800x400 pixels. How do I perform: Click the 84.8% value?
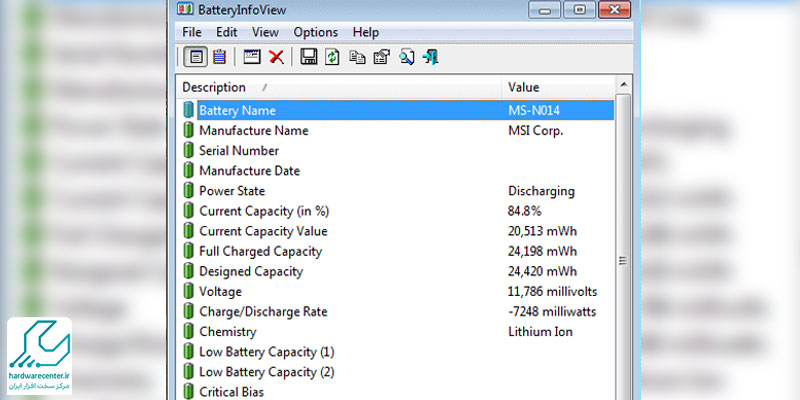pos(524,211)
